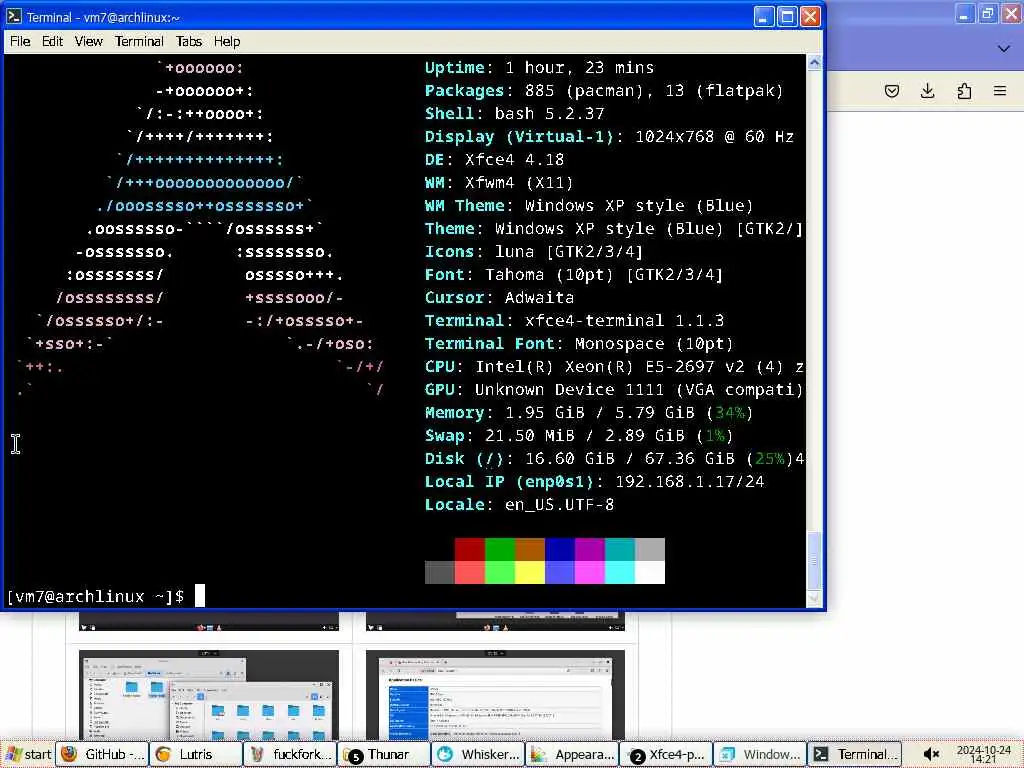The image size is (1024, 768).
Task: Restore down the Firefox window
Action: pyautogui.click(x=988, y=14)
